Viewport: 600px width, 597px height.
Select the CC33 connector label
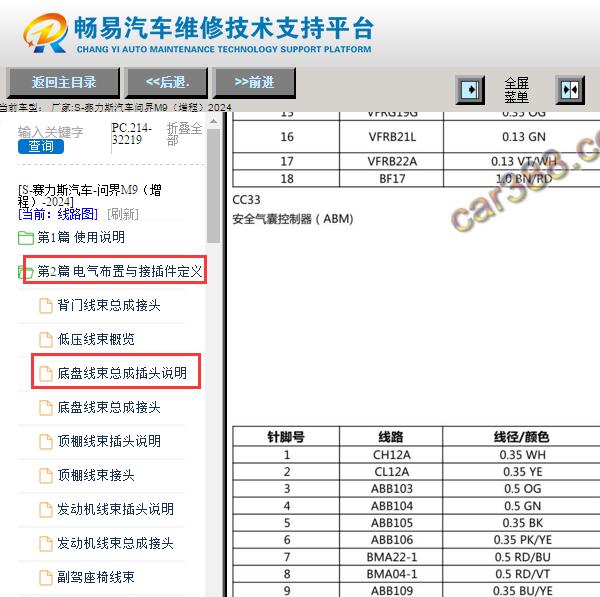click(x=246, y=200)
